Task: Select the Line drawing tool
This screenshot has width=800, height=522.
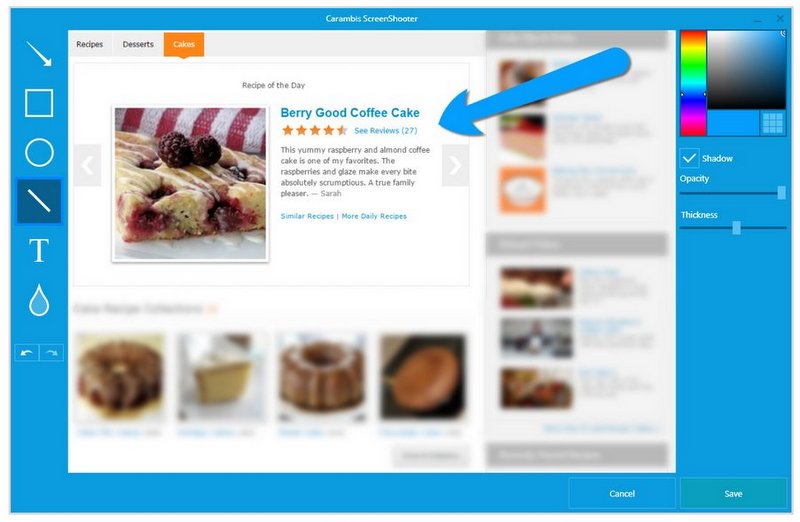Action: pos(39,201)
